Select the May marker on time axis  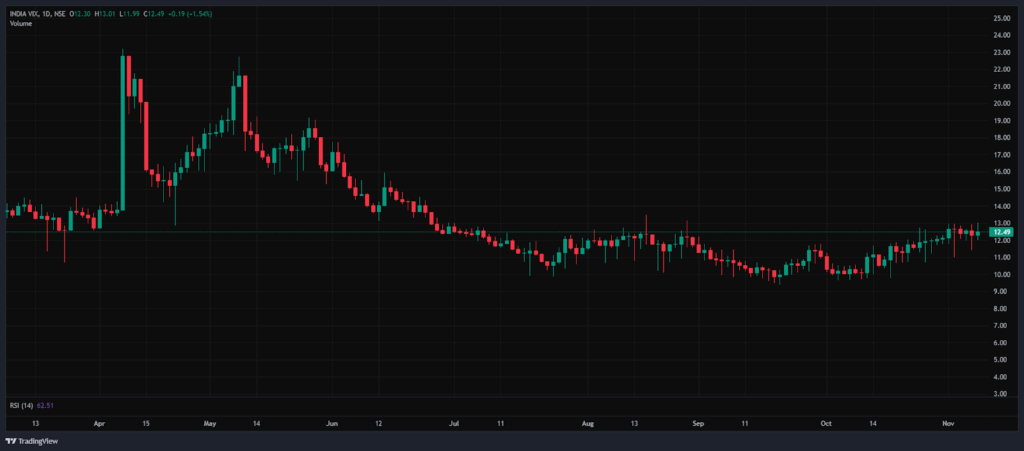coord(210,424)
